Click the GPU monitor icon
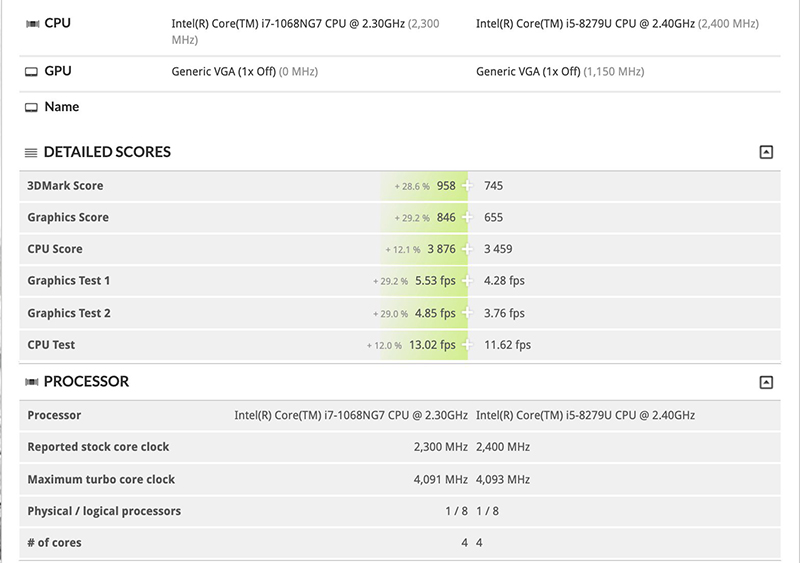 pos(32,72)
